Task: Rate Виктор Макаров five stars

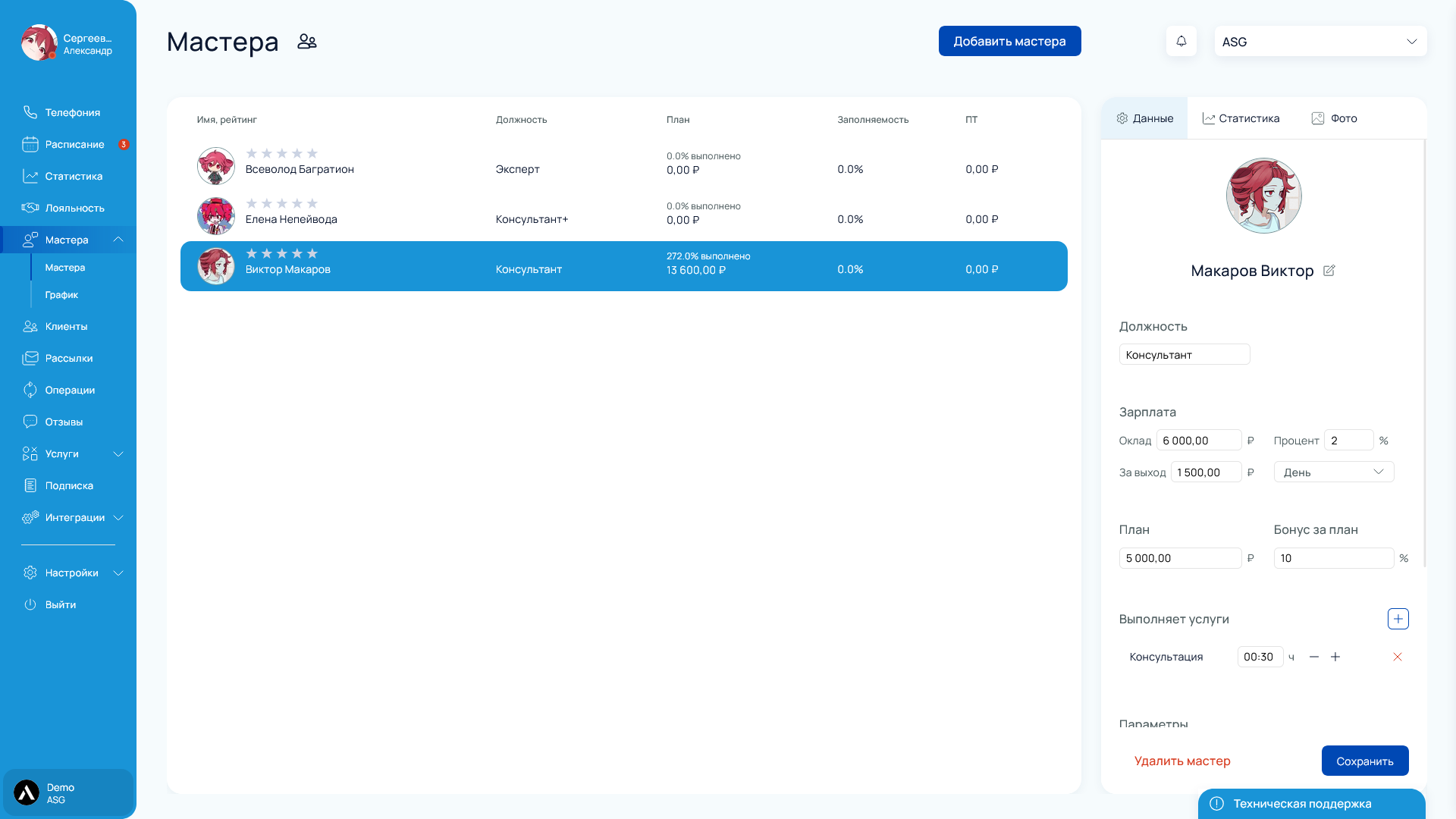Action: 312,253
